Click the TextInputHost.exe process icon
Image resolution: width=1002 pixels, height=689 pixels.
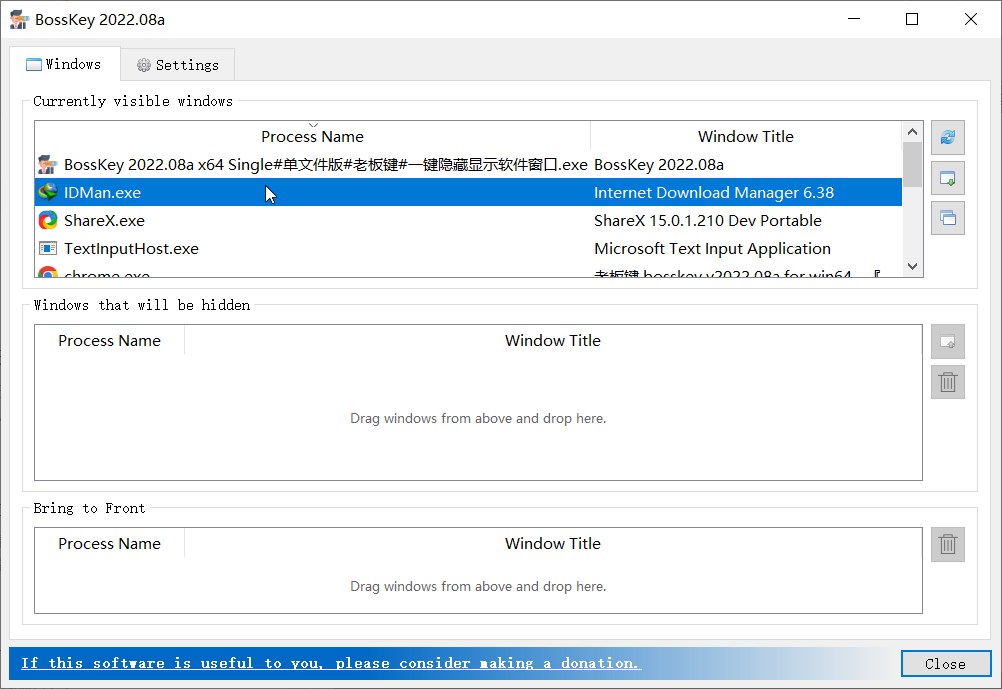[x=47, y=249]
